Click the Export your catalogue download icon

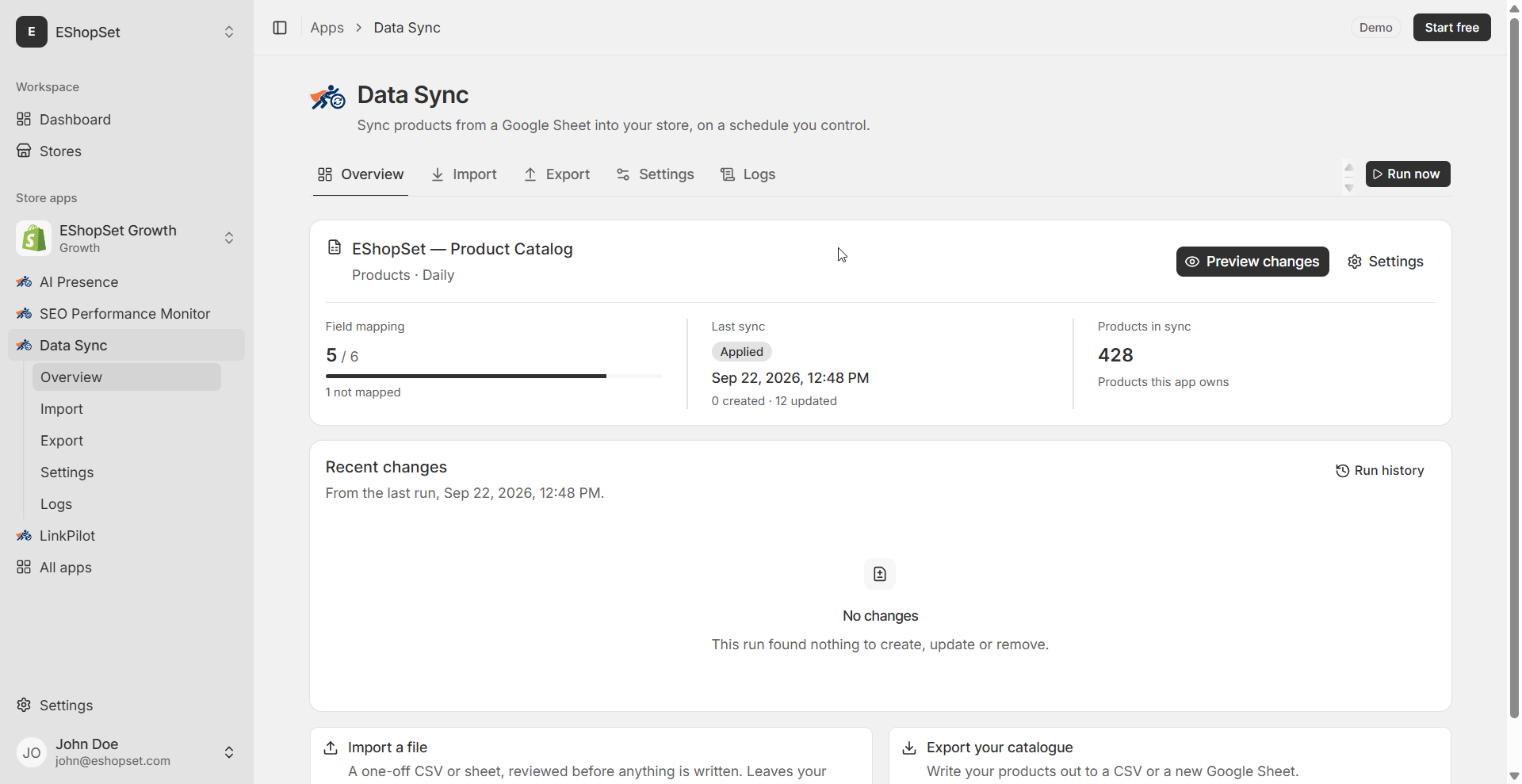click(x=909, y=748)
